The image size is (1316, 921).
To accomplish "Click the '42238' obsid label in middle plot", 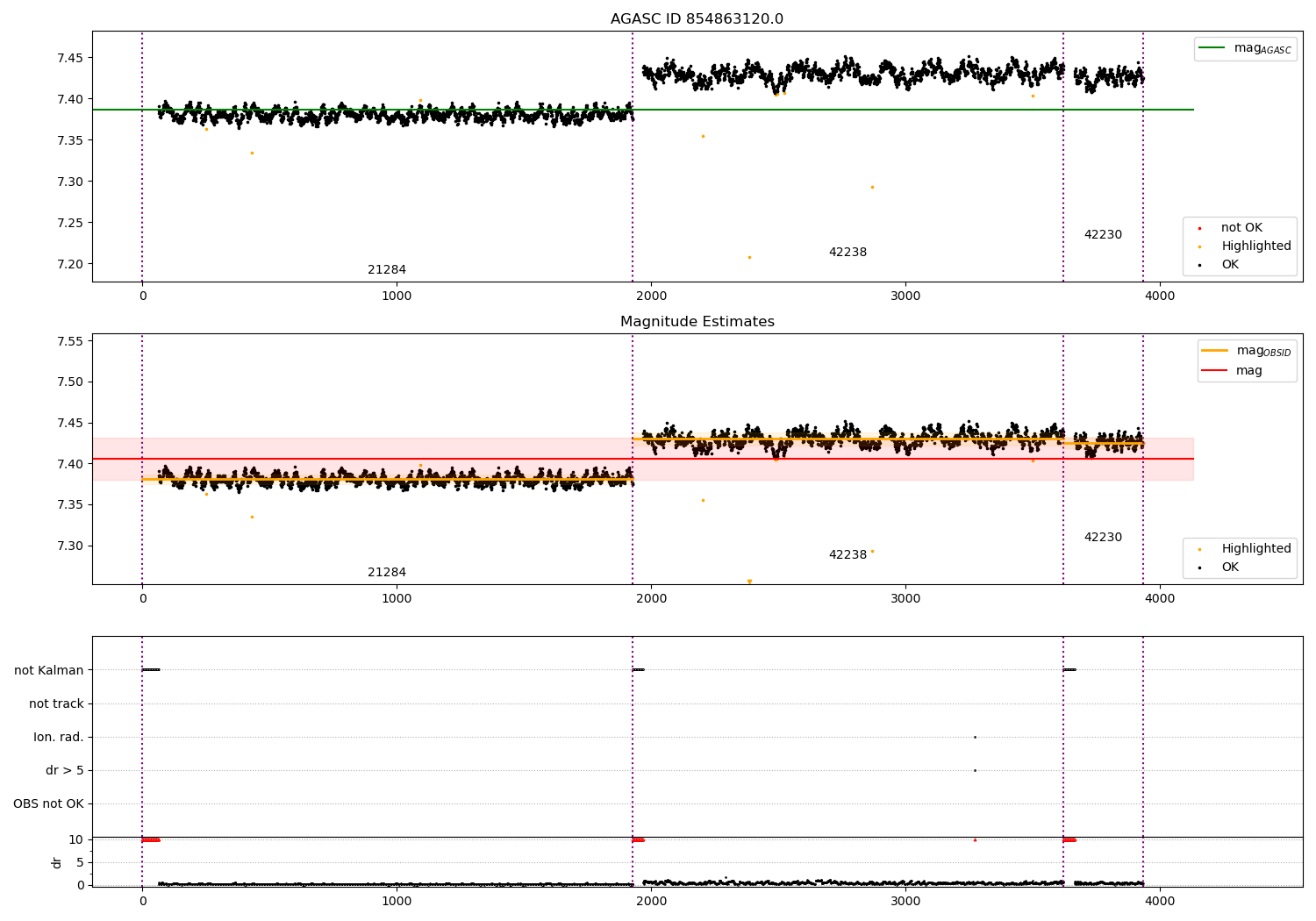I will [848, 554].
